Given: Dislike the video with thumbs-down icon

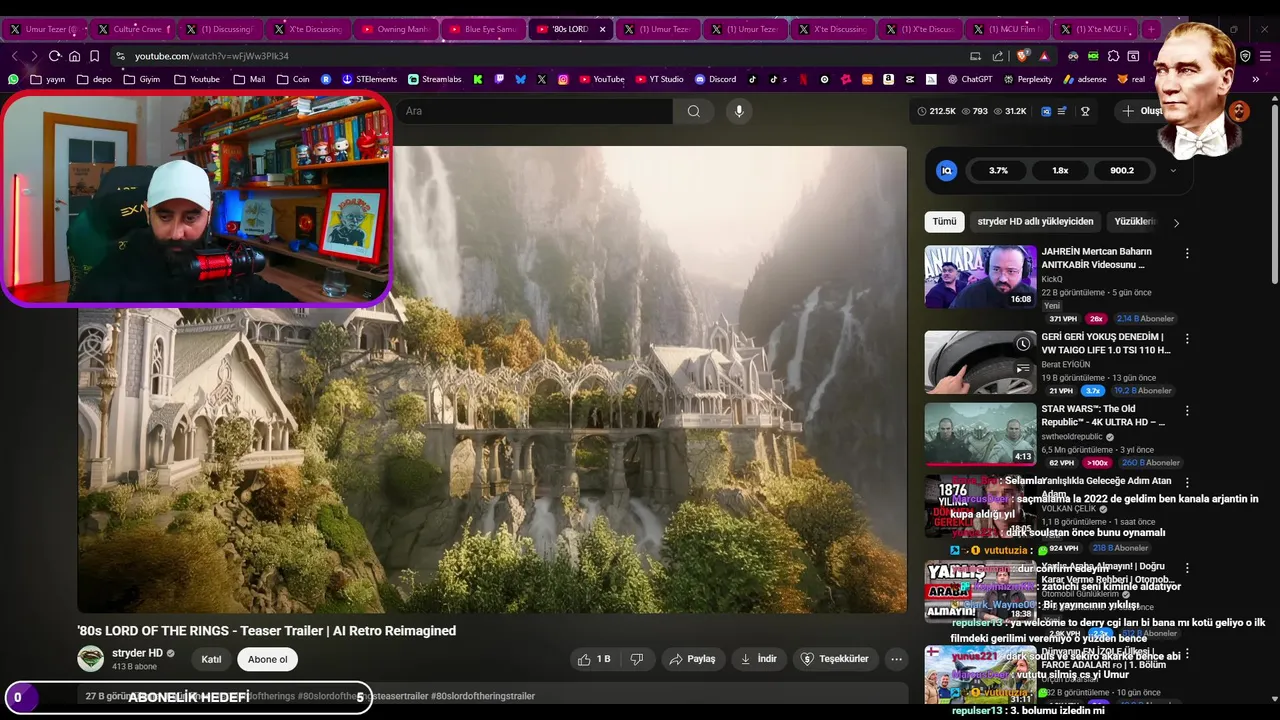Looking at the screenshot, I should [636, 659].
